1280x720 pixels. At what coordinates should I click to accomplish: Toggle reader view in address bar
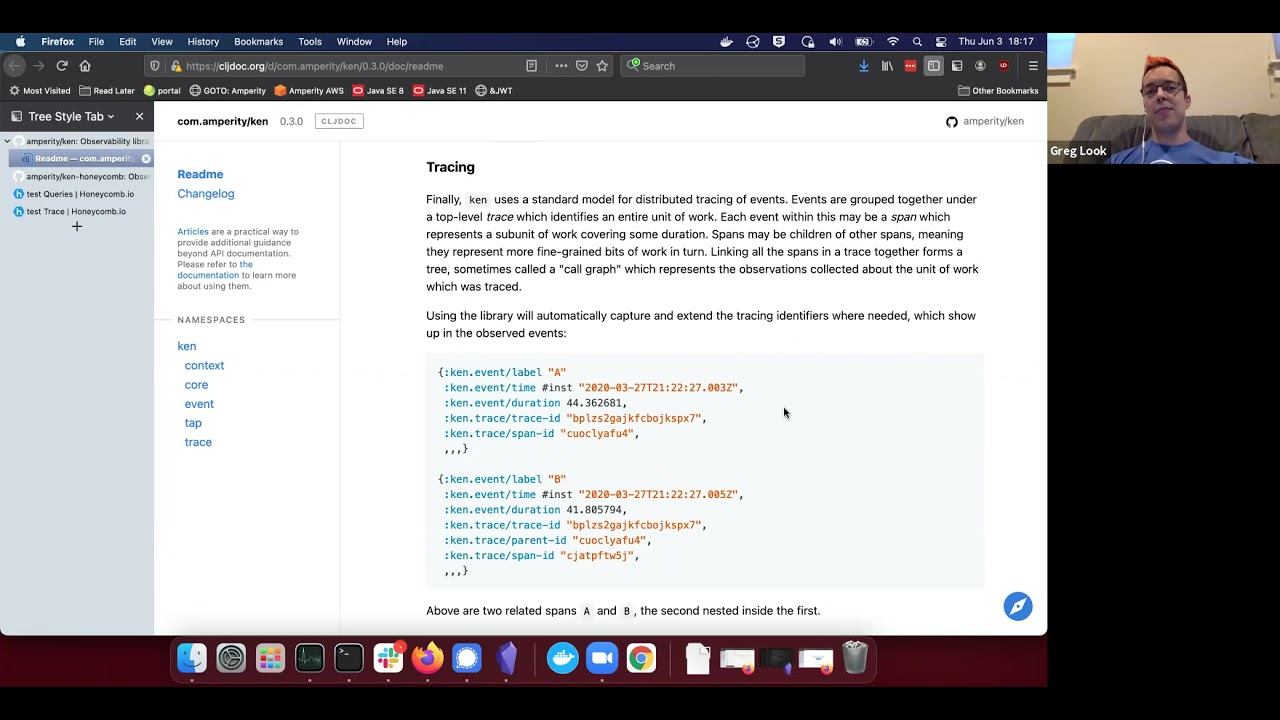pos(532,66)
